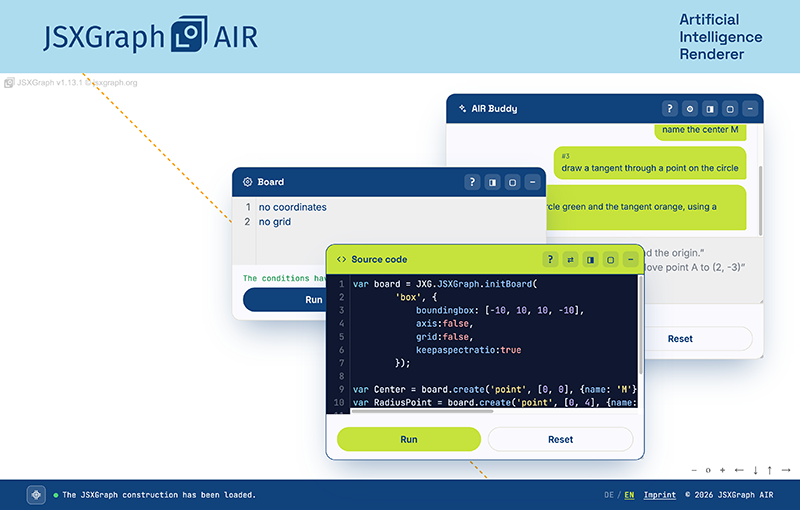Open help for the Board panel
Image resolution: width=800 pixels, height=510 pixels.
point(472,182)
